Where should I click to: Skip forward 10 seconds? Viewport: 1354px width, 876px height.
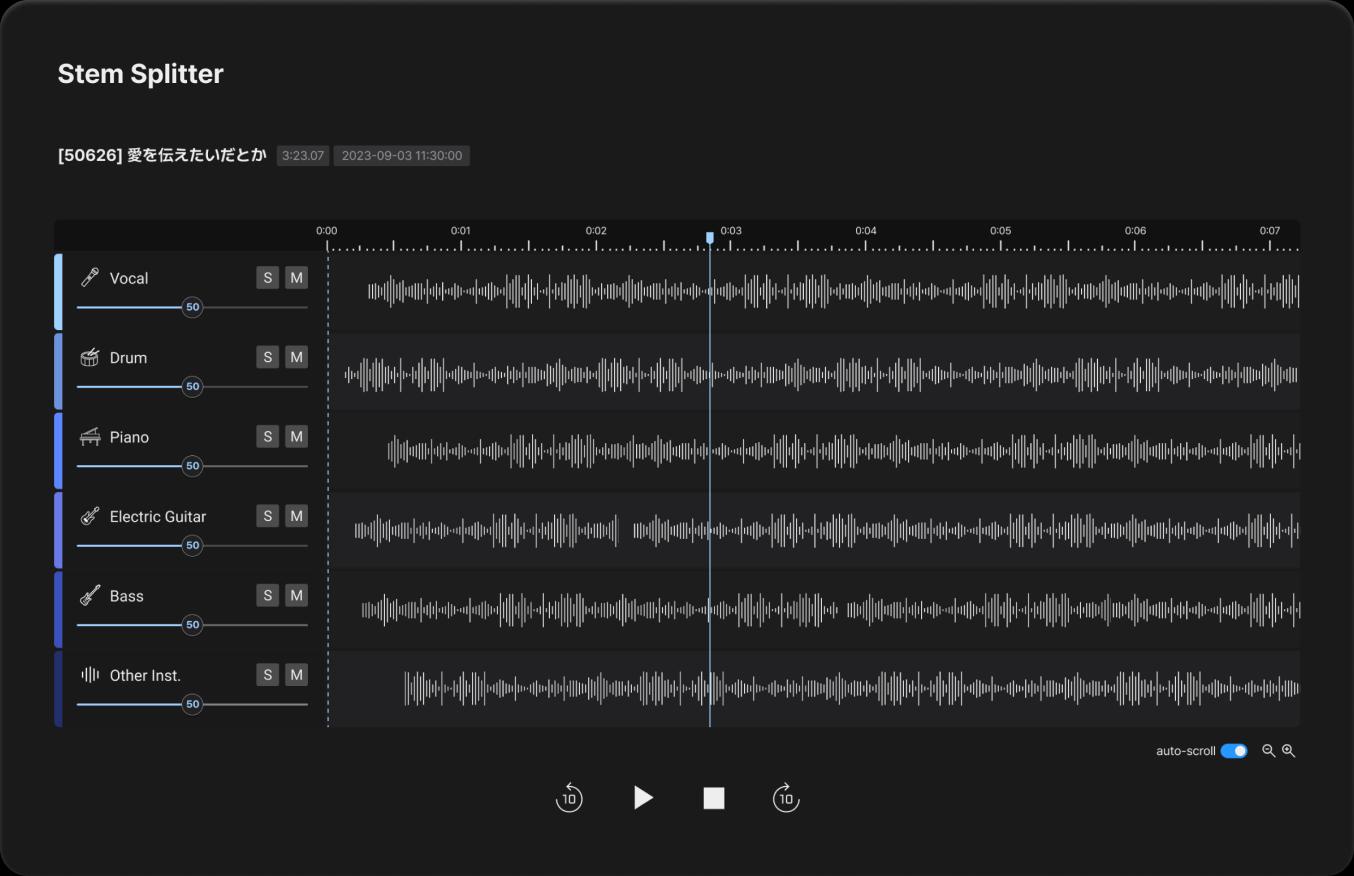786,798
